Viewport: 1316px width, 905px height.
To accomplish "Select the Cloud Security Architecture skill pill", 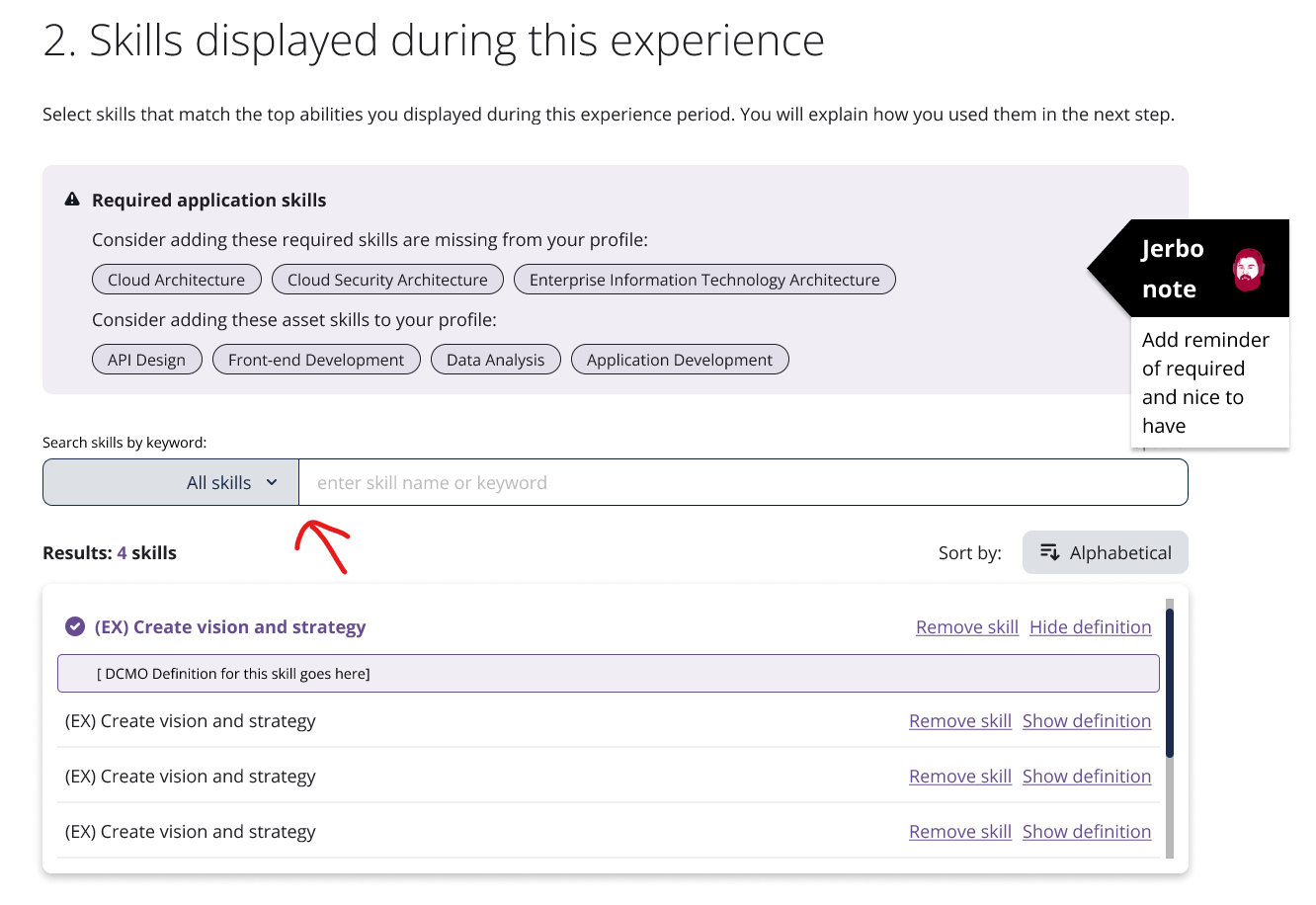I will click(x=387, y=279).
